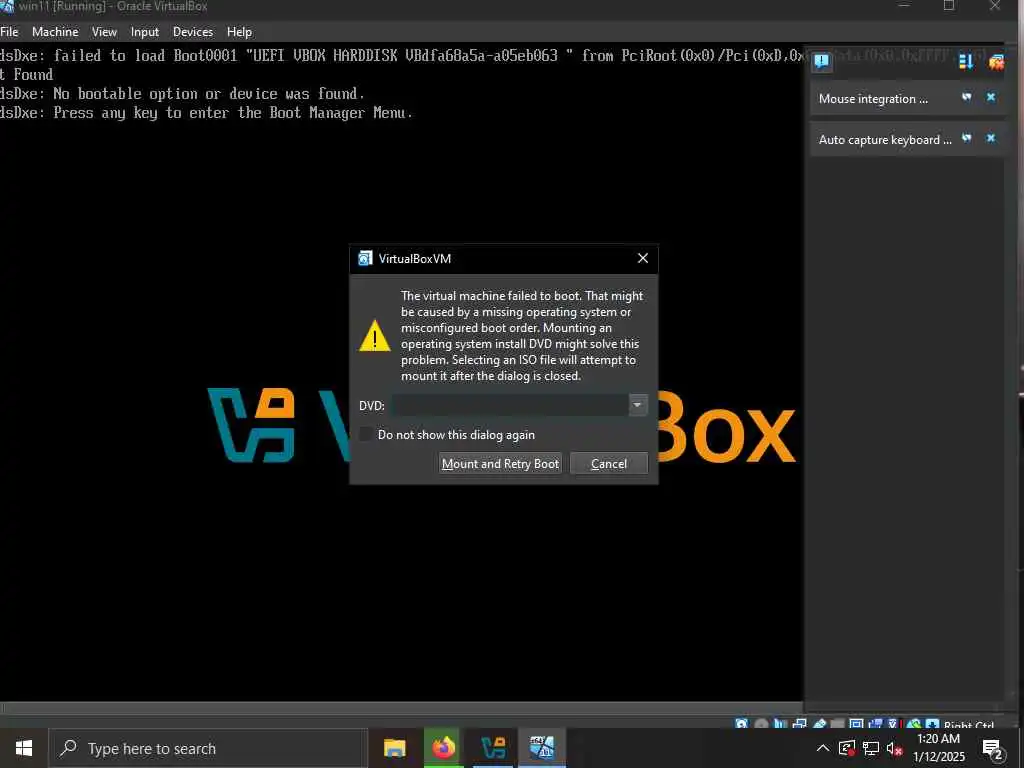Open the Windows Start menu
Viewport: 1024px width, 768px height.
[24, 748]
